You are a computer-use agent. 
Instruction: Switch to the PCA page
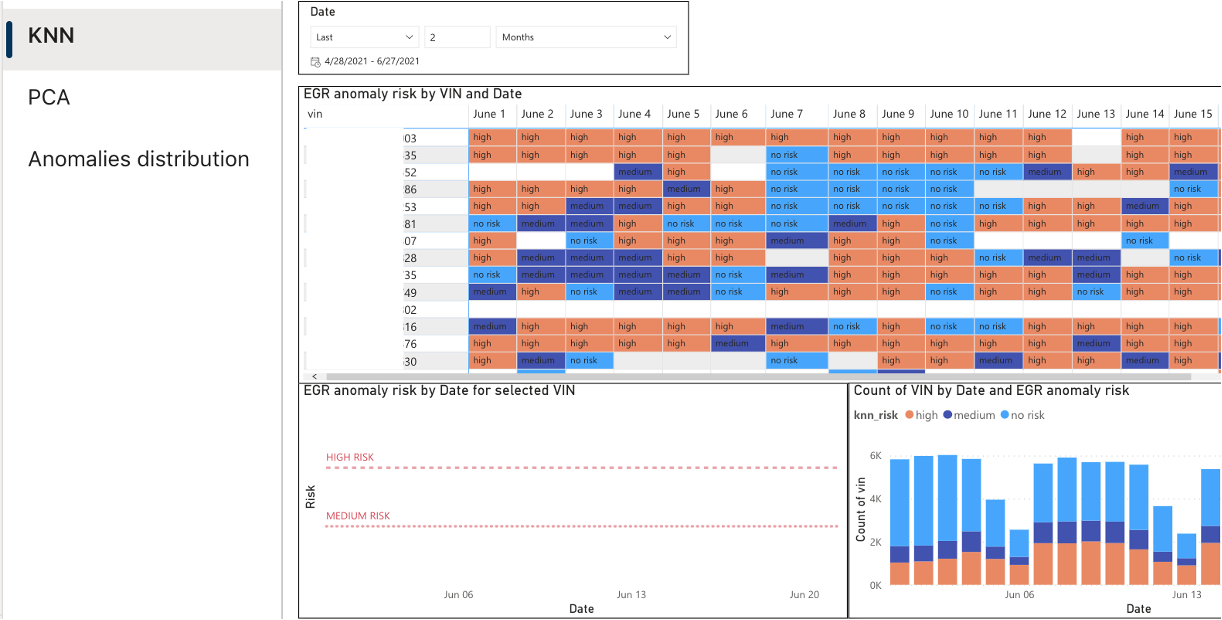coord(49,98)
